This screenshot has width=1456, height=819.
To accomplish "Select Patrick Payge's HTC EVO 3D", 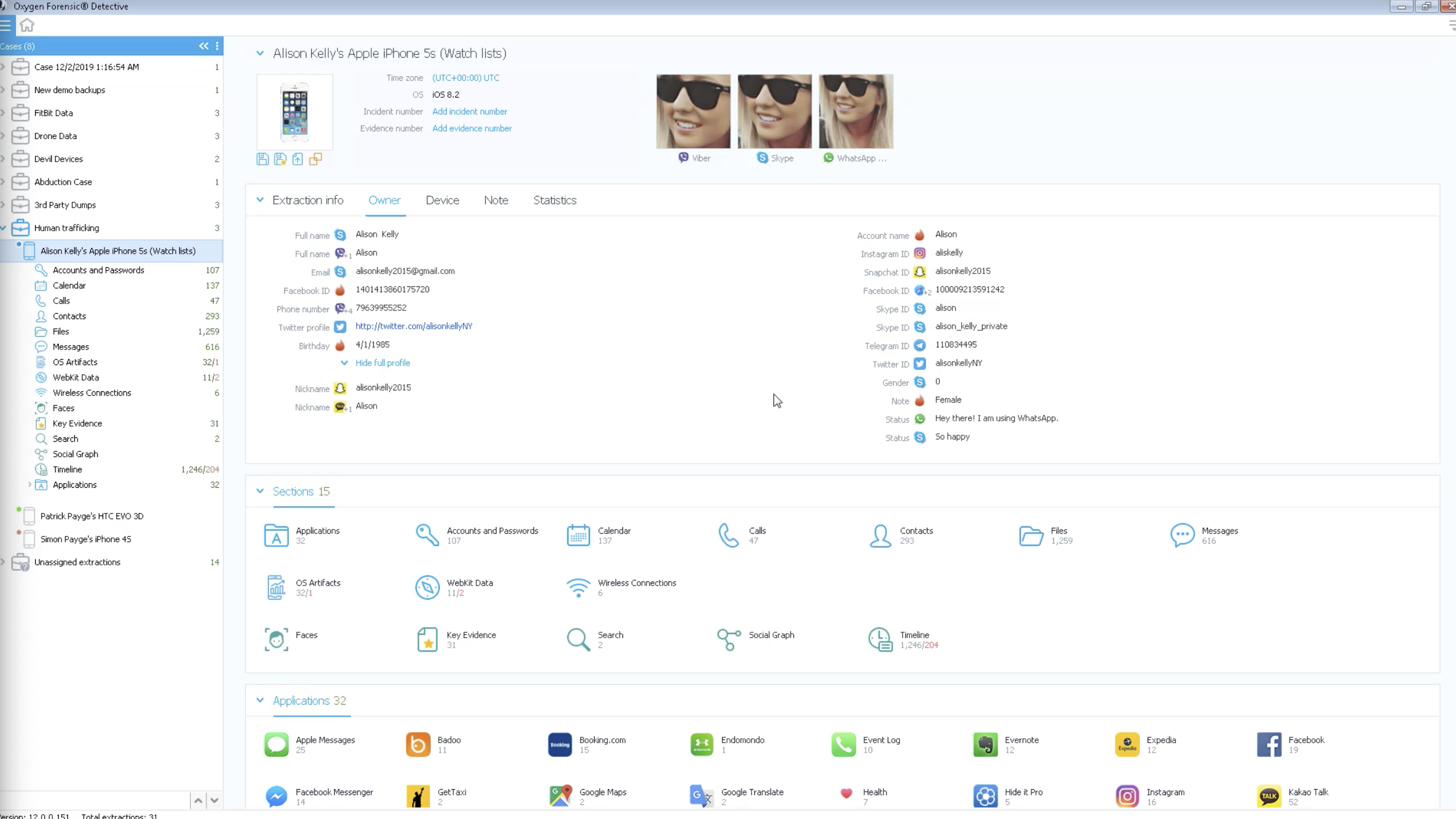I will (91, 516).
